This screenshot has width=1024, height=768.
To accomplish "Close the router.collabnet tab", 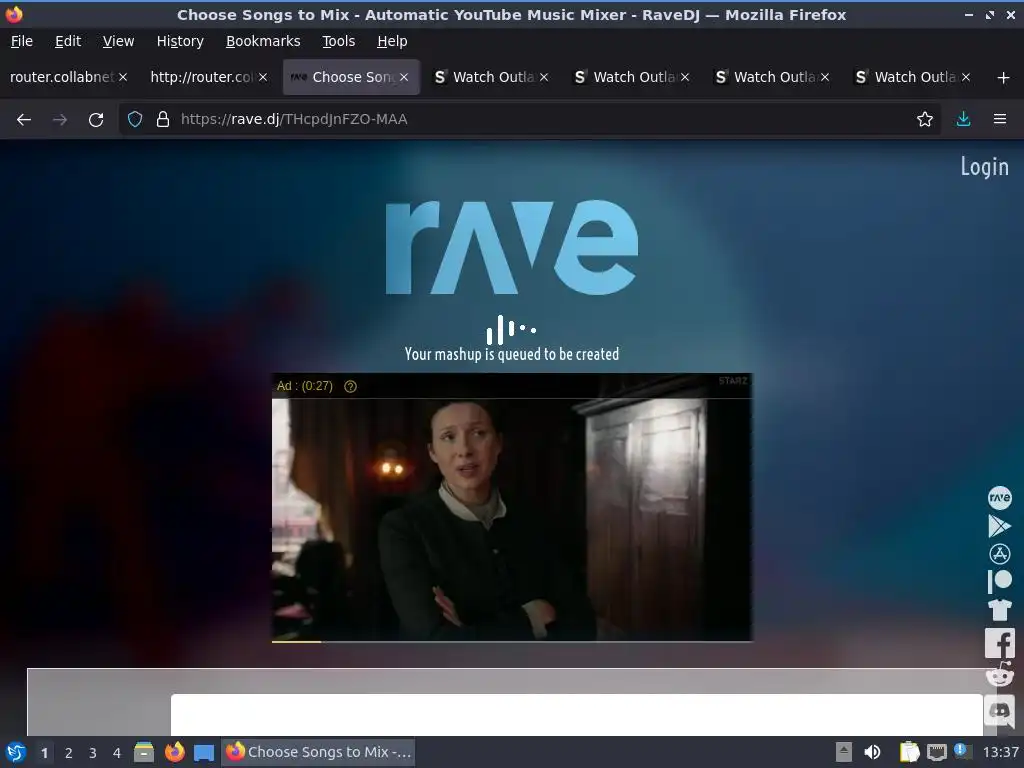I will click(x=123, y=77).
